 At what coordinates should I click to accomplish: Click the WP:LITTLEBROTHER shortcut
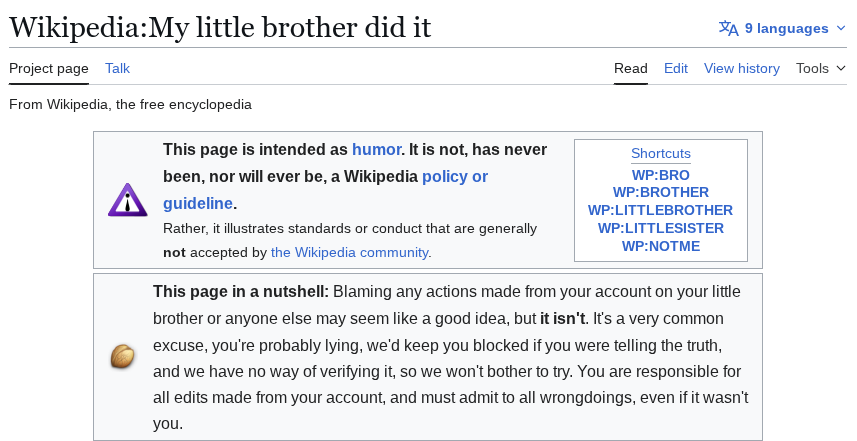[x=661, y=210]
